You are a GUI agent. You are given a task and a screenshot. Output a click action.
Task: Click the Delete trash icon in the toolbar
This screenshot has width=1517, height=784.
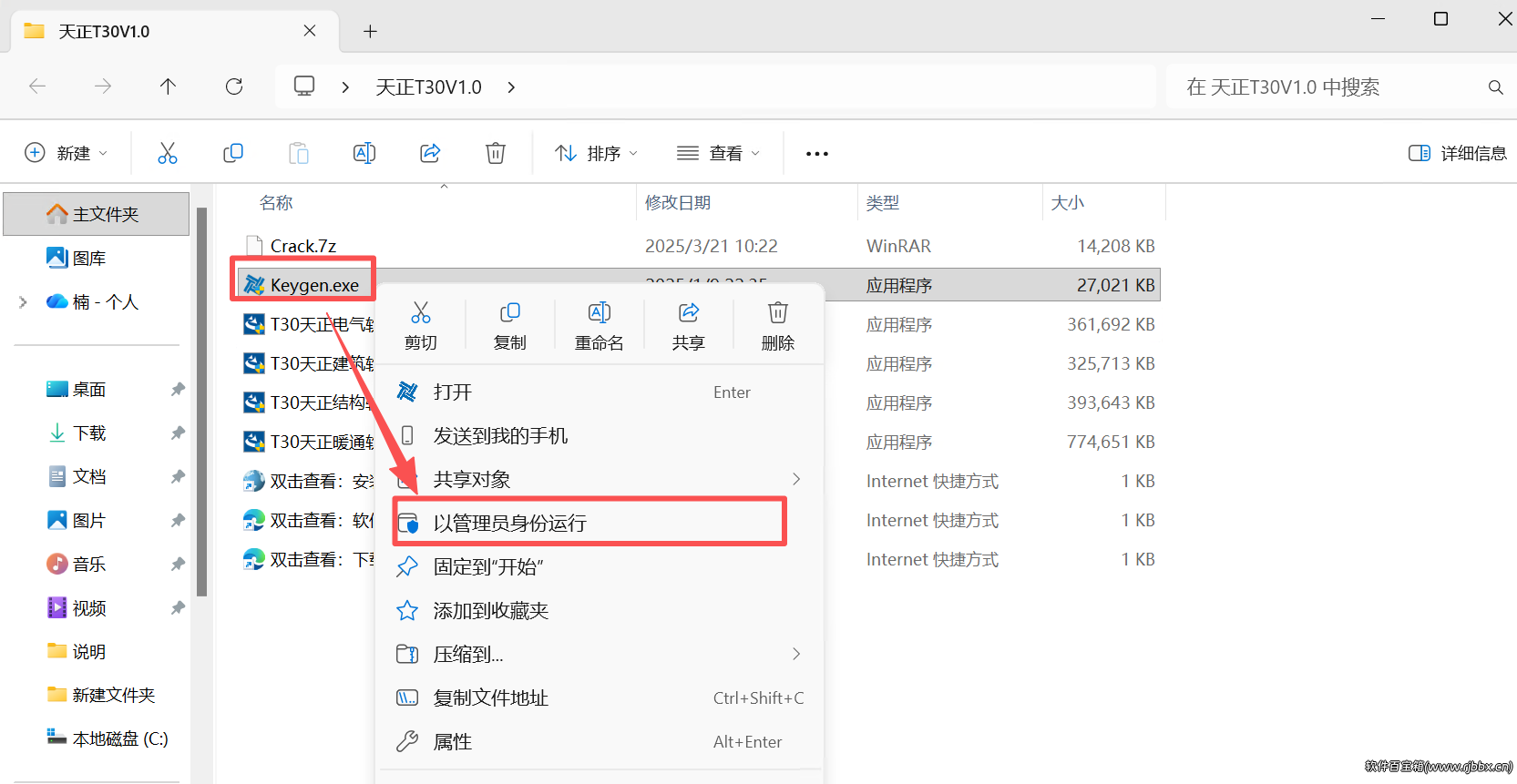click(x=496, y=153)
